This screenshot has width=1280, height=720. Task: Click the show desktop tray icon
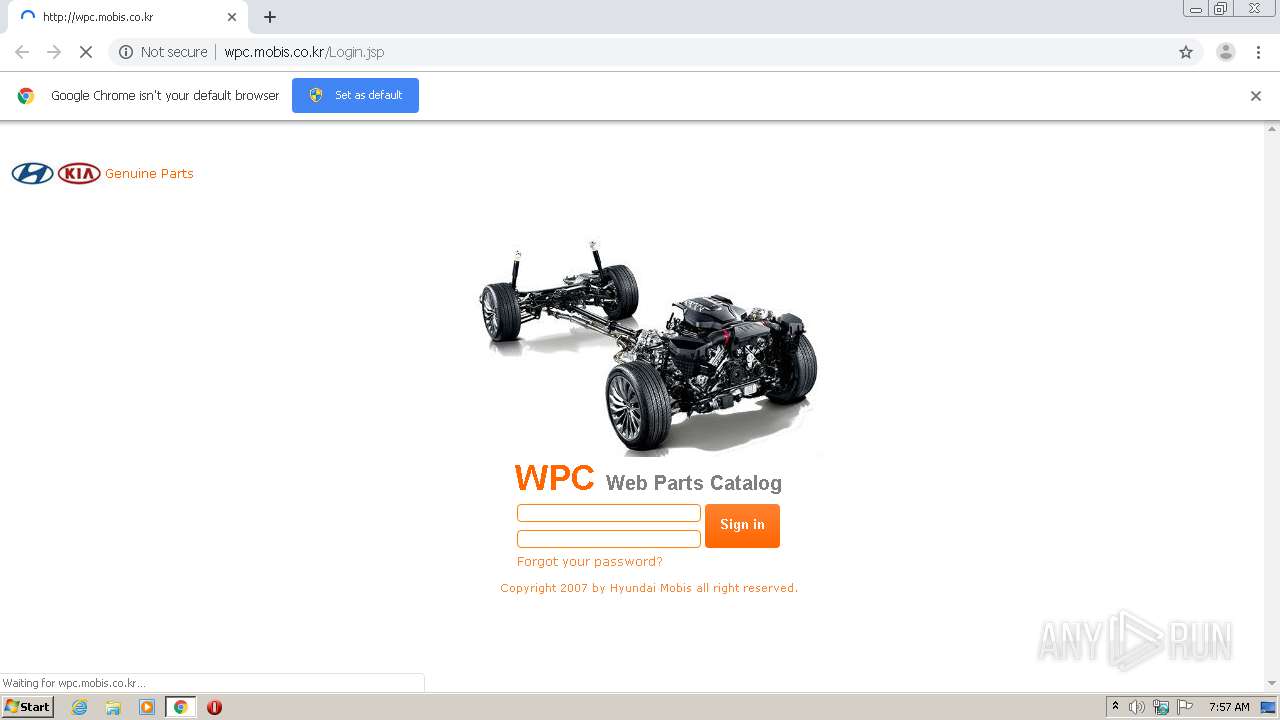(x=1268, y=707)
